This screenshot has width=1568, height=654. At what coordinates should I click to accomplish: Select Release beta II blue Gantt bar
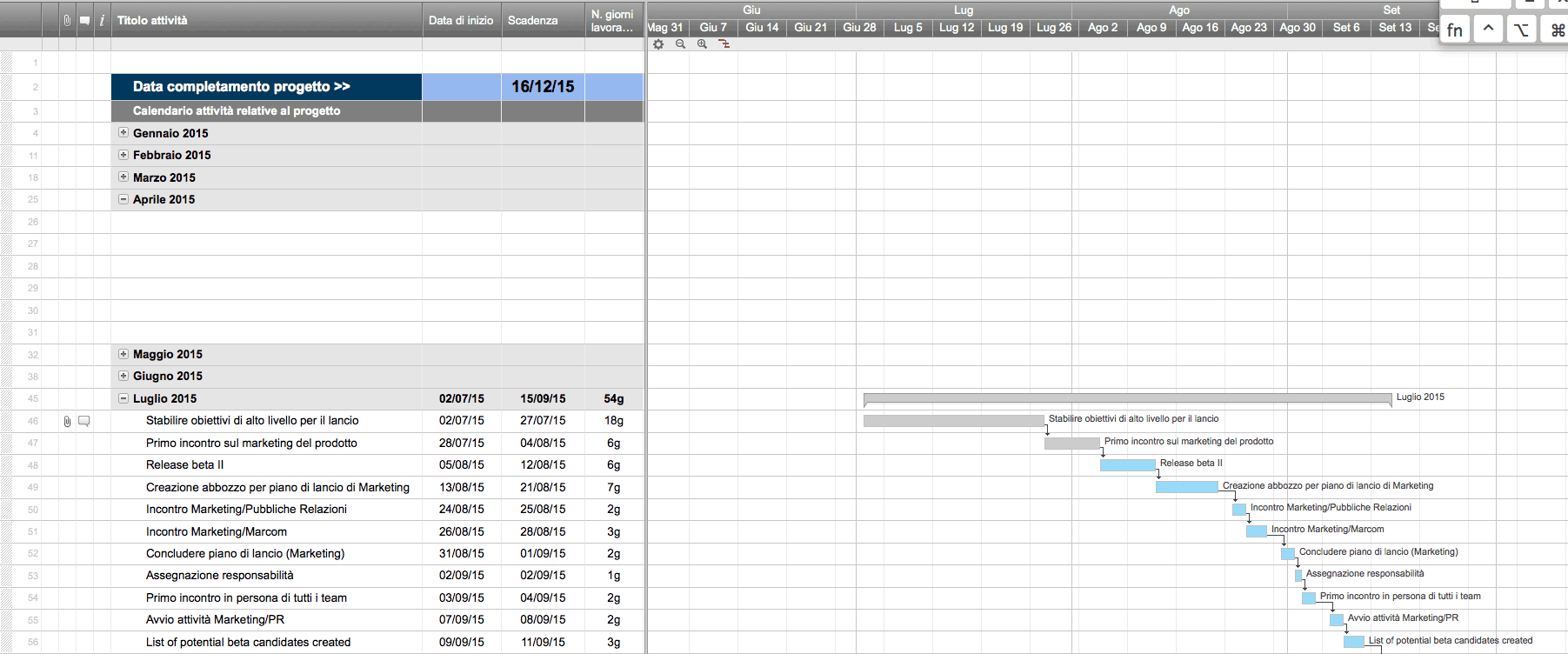1128,465
